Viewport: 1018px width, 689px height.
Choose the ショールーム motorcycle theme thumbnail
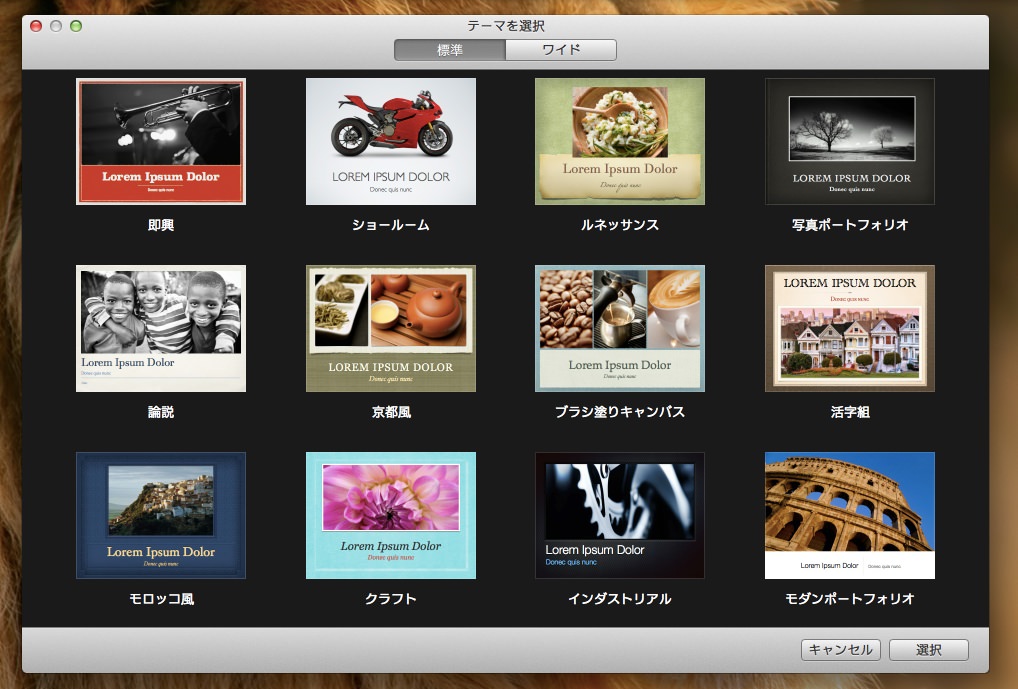390,142
